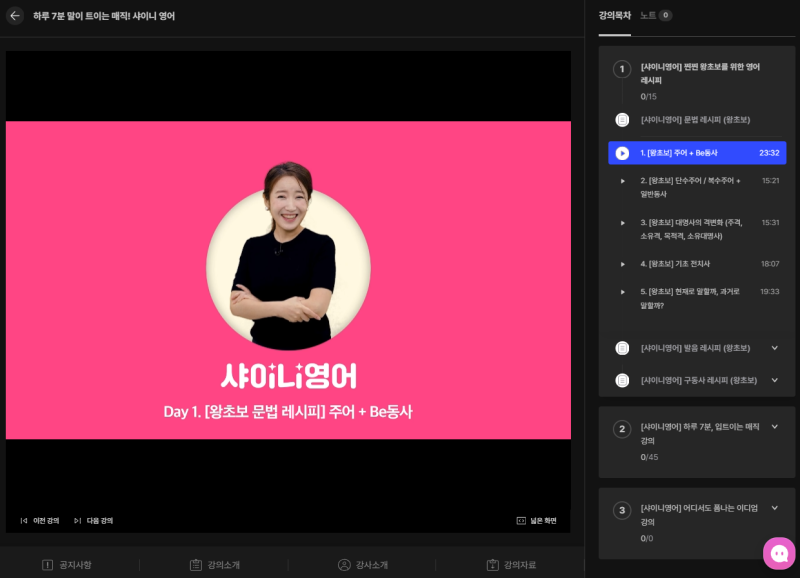Click 발음 레시피 (왕초보) document icon
800x578 pixels.
click(622, 348)
